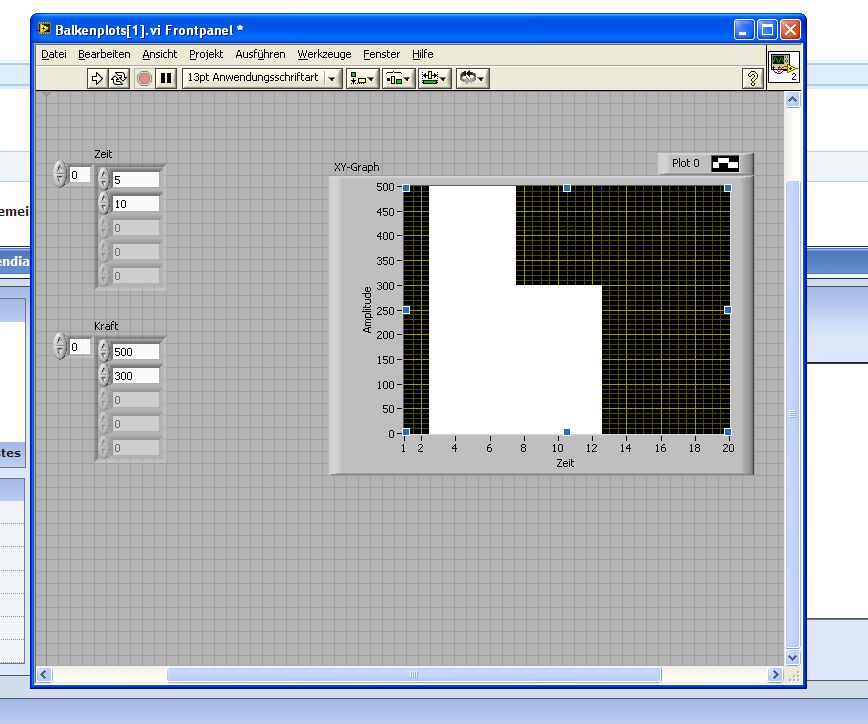Viewport: 868px width, 724px height.
Task: Open the Werkzeuge menu
Action: click(324, 54)
